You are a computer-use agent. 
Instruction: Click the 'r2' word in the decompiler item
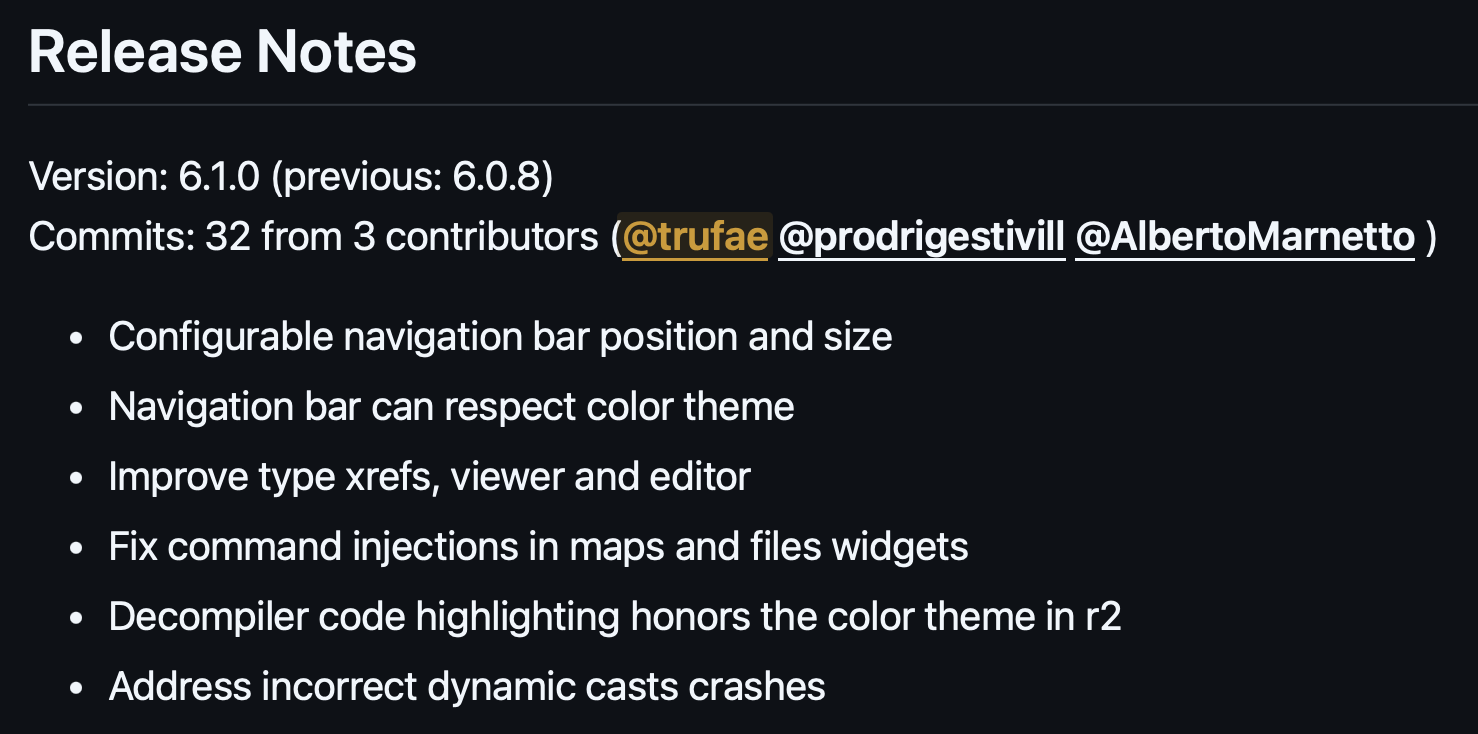1103,617
